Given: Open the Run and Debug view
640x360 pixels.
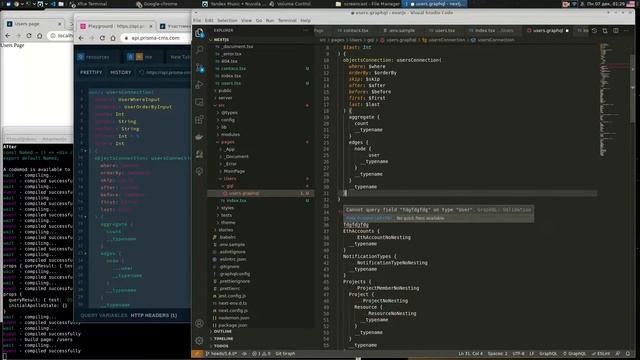Looking at the screenshot, I should click(199, 85).
